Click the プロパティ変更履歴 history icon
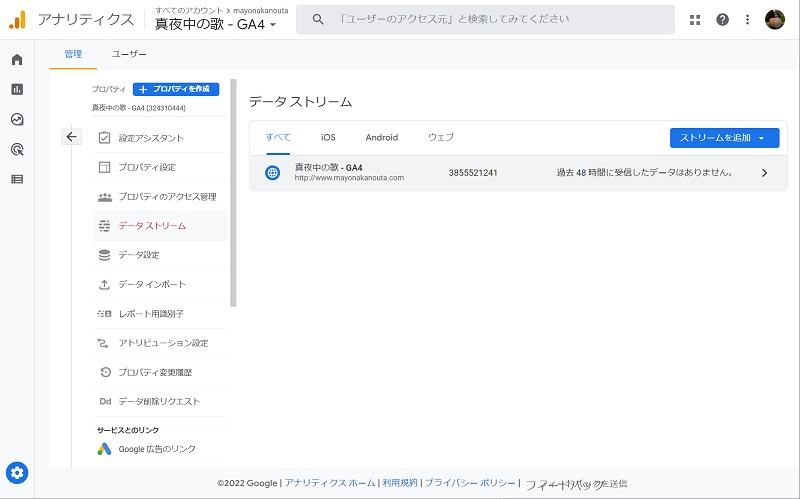The height and width of the screenshot is (499, 800). click(105, 372)
